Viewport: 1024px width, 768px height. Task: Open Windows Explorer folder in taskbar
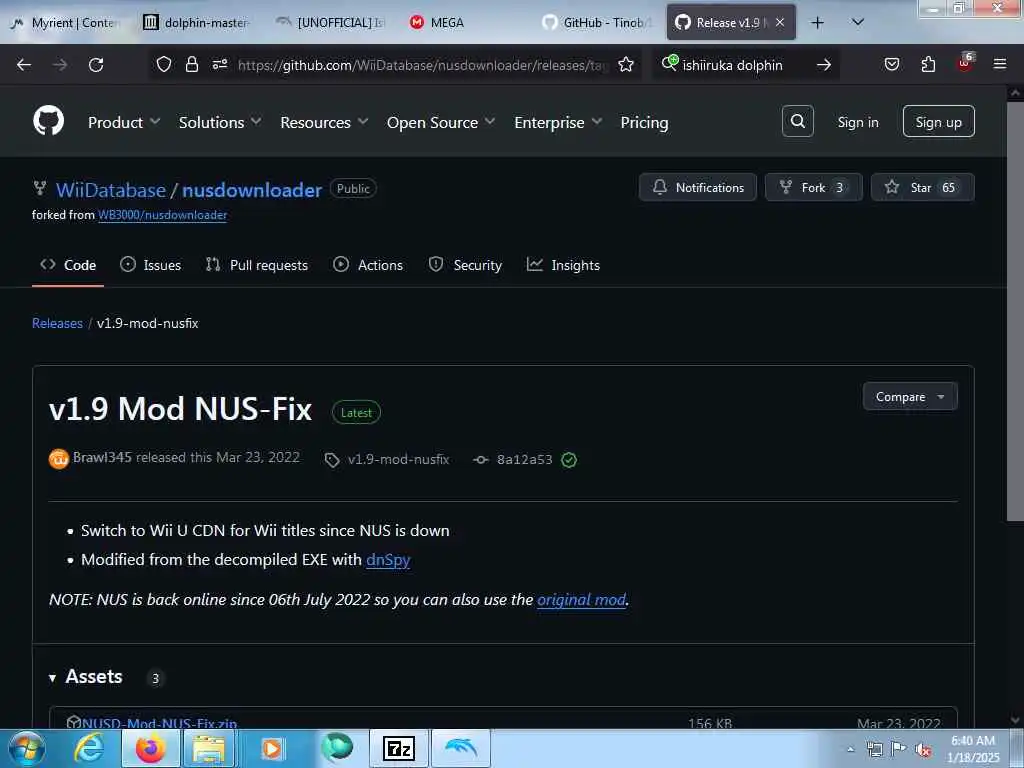coord(208,748)
